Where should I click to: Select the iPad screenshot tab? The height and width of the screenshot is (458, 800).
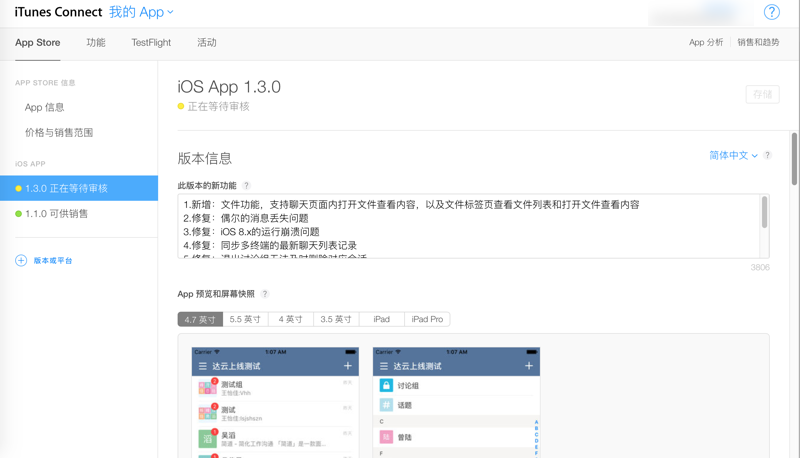[x=381, y=319]
